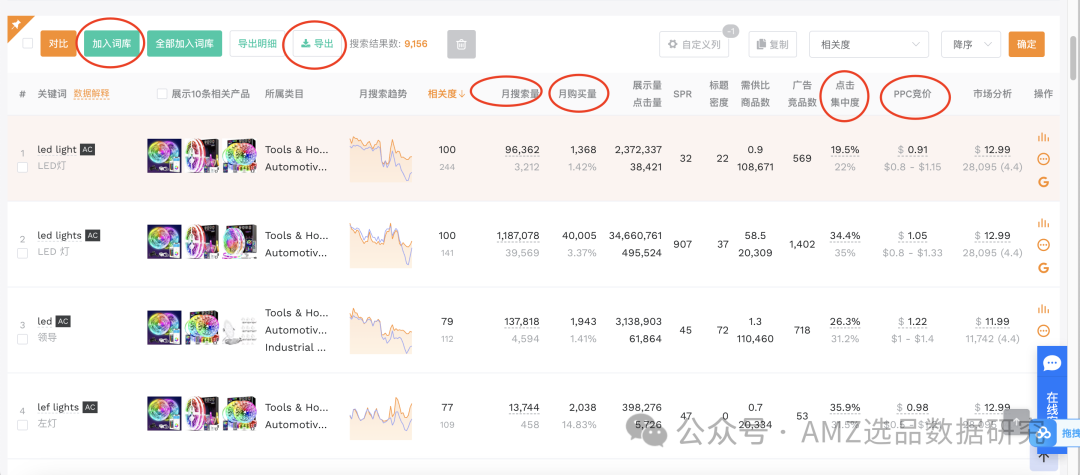Click the 点击集中度 column header

click(844, 94)
